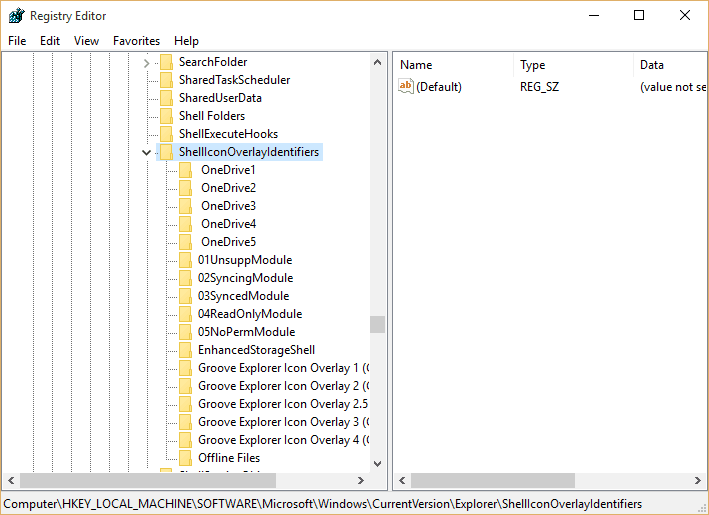Open the View menu
The width and height of the screenshot is (709, 515).
pyautogui.click(x=86, y=41)
